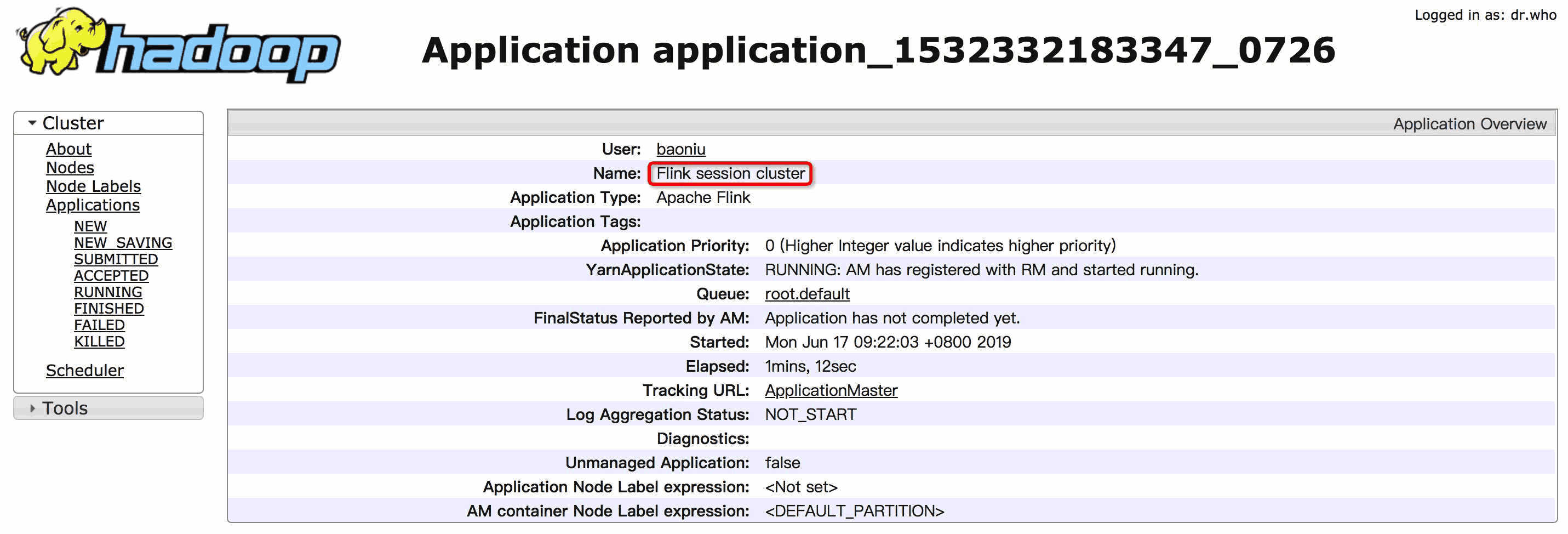Viewport: 1568px width, 534px height.
Task: Click the Started timestamp Mon Jun 17 09:22:03
Action: [x=888, y=342]
